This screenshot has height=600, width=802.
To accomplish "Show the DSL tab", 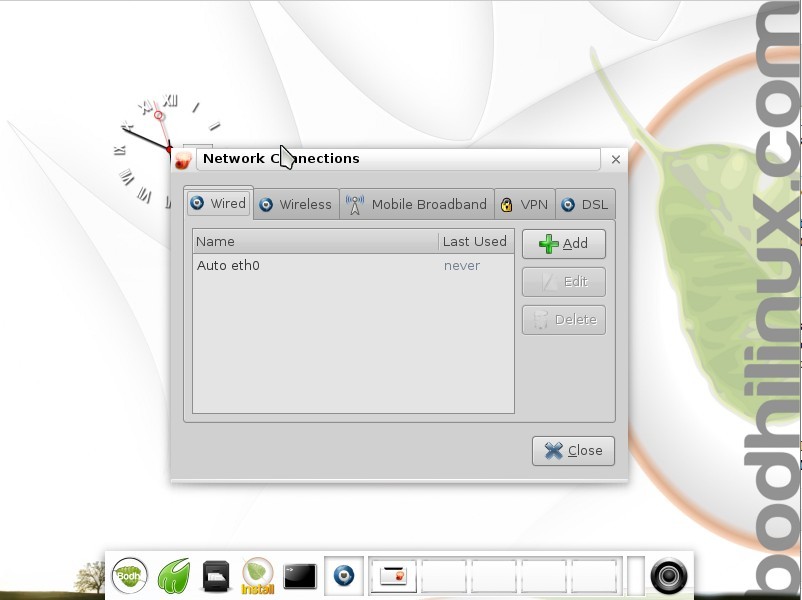I will 585,204.
